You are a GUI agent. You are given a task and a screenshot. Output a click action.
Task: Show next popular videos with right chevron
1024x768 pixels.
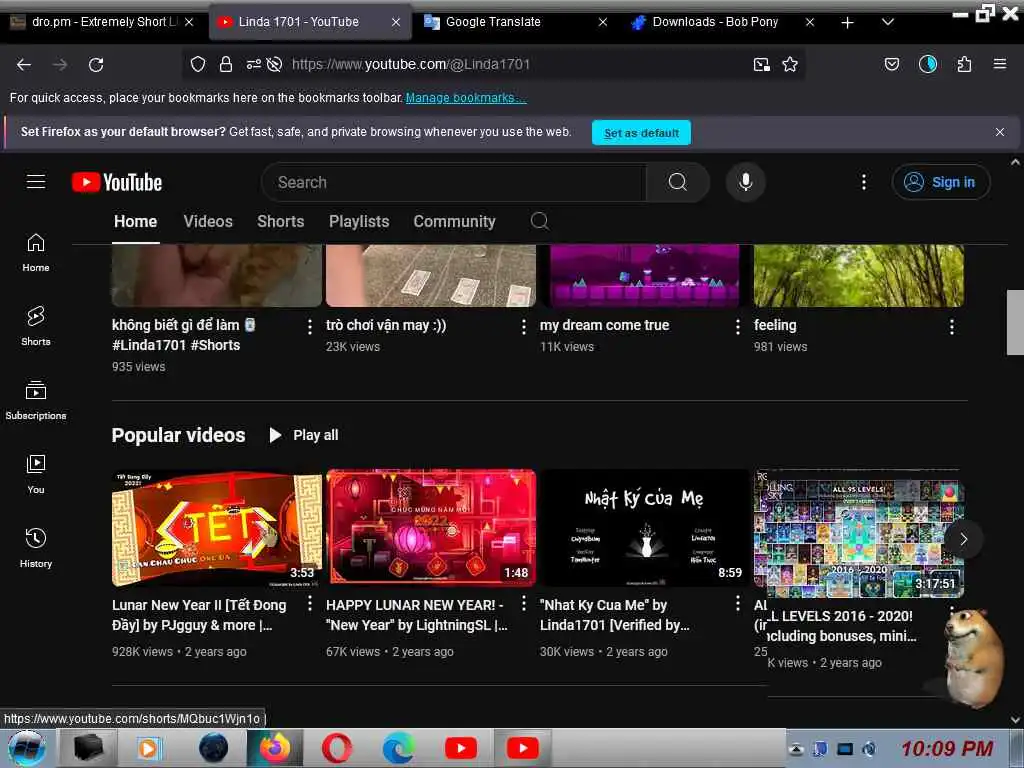click(x=963, y=539)
